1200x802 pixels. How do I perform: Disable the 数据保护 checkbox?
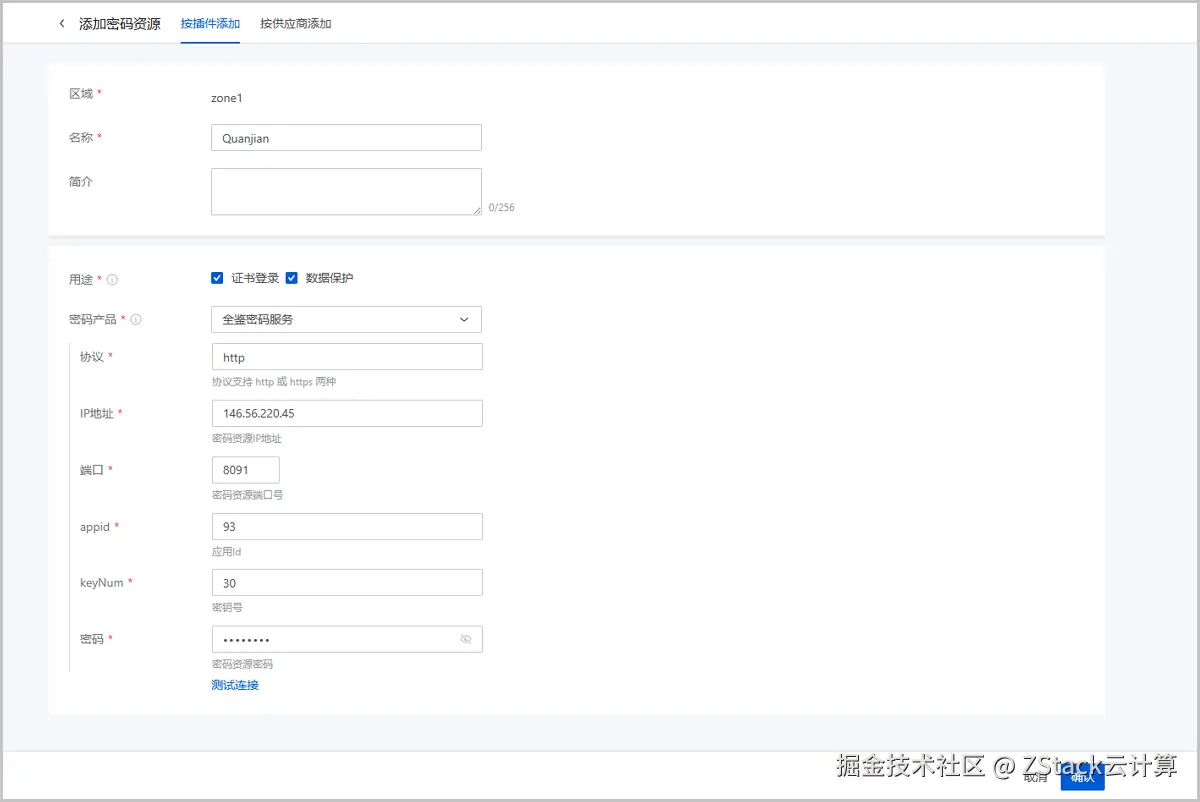tap(291, 277)
